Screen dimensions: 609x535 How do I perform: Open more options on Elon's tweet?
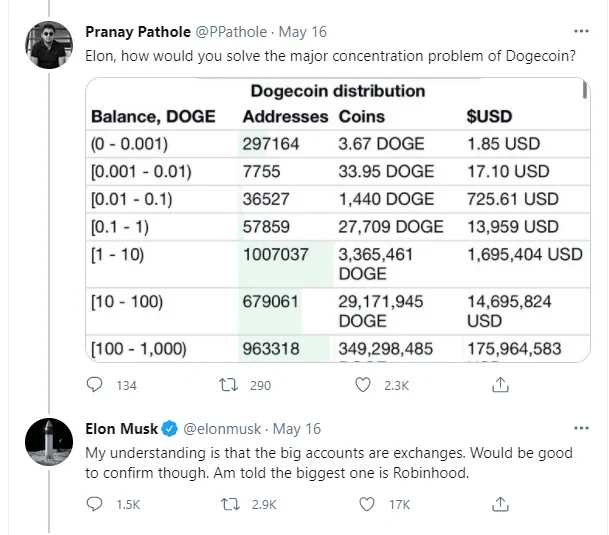point(583,428)
